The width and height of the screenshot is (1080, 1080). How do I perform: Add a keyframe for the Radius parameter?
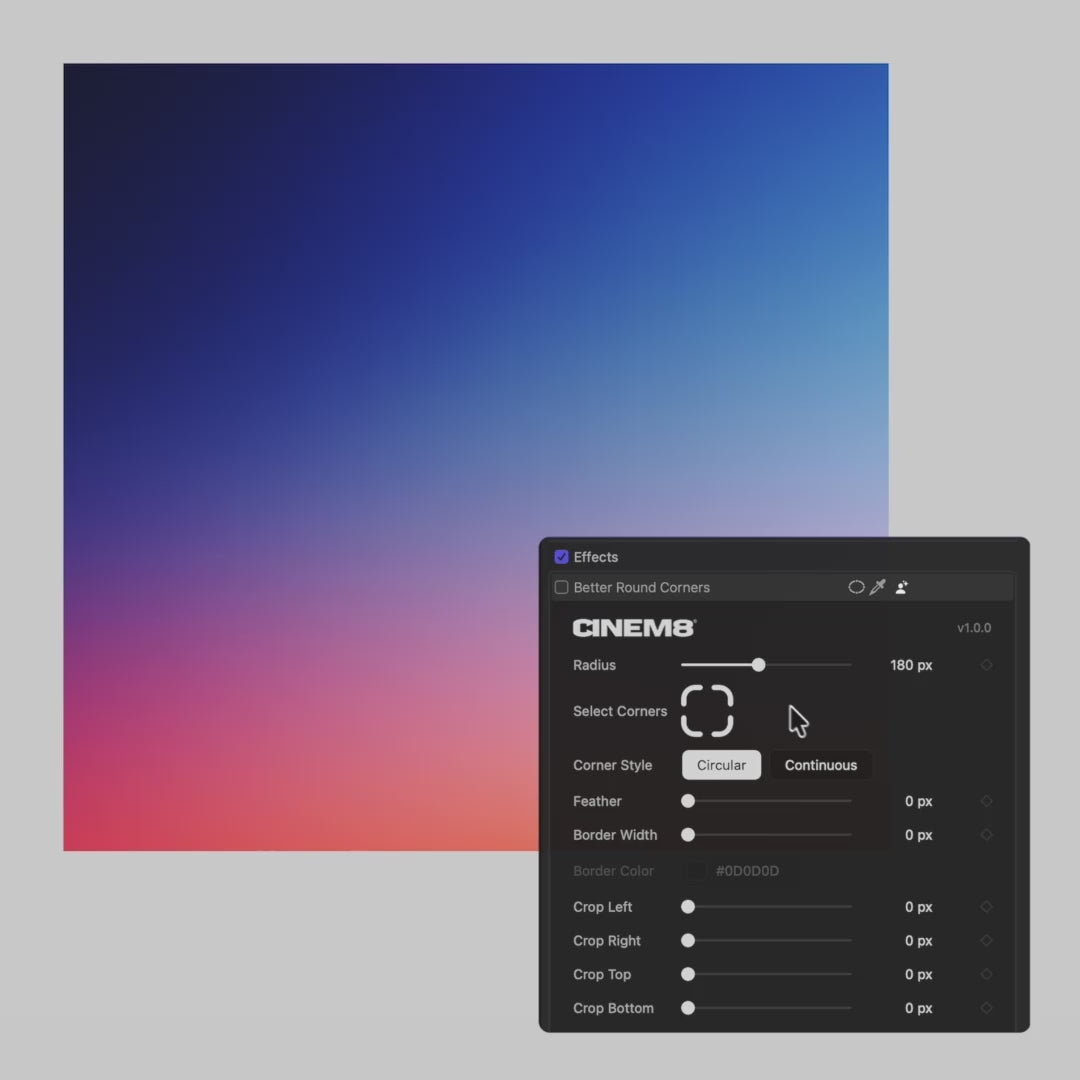(x=986, y=665)
